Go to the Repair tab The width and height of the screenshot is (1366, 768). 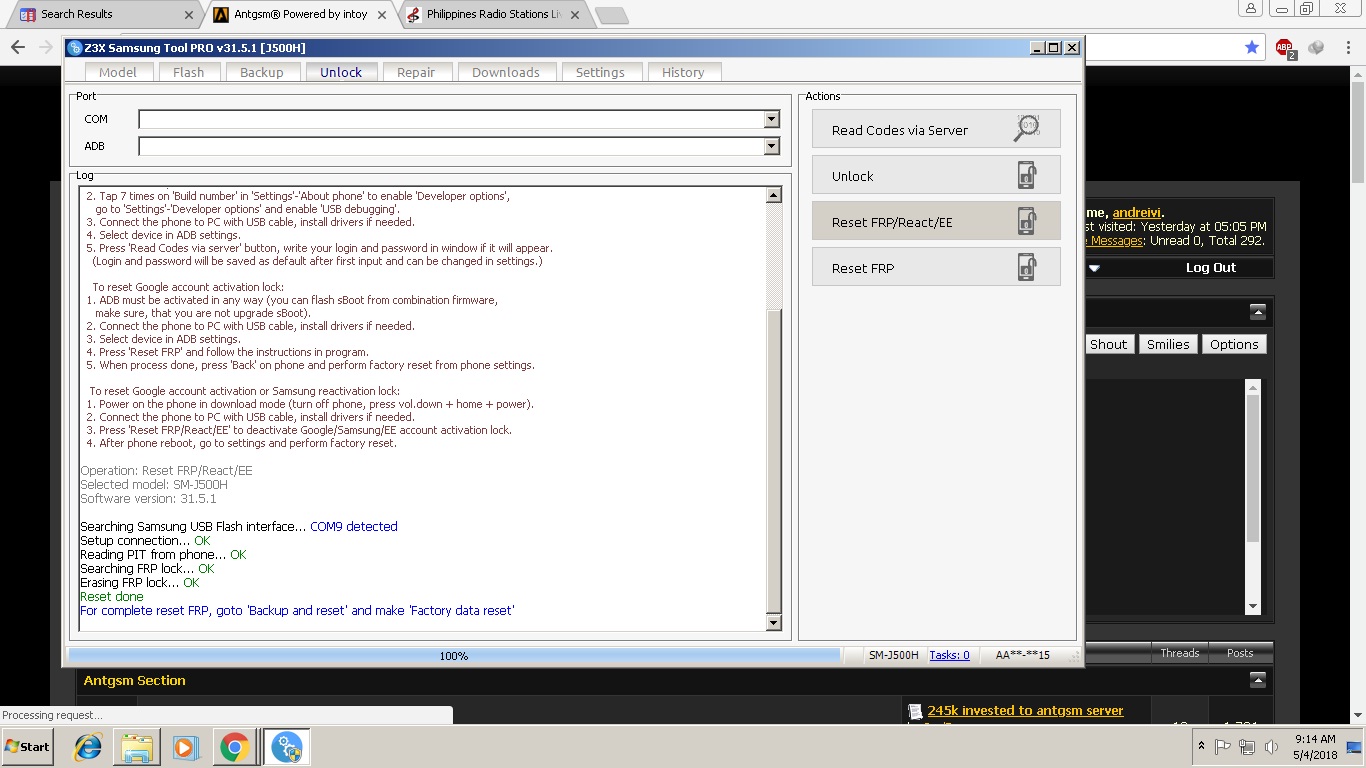point(416,72)
